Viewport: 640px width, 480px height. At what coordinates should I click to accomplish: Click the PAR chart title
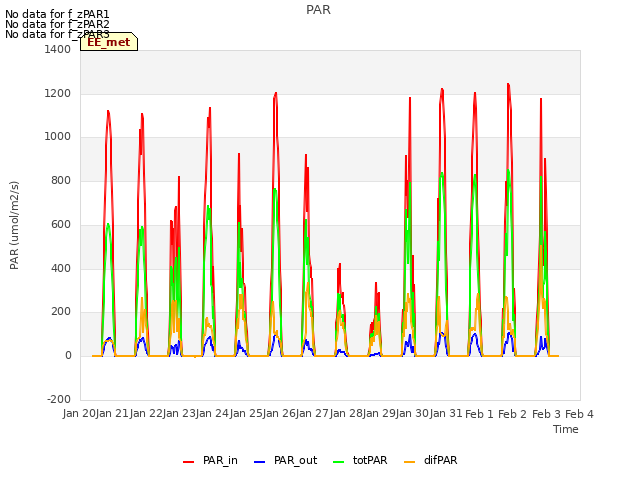coord(318,10)
